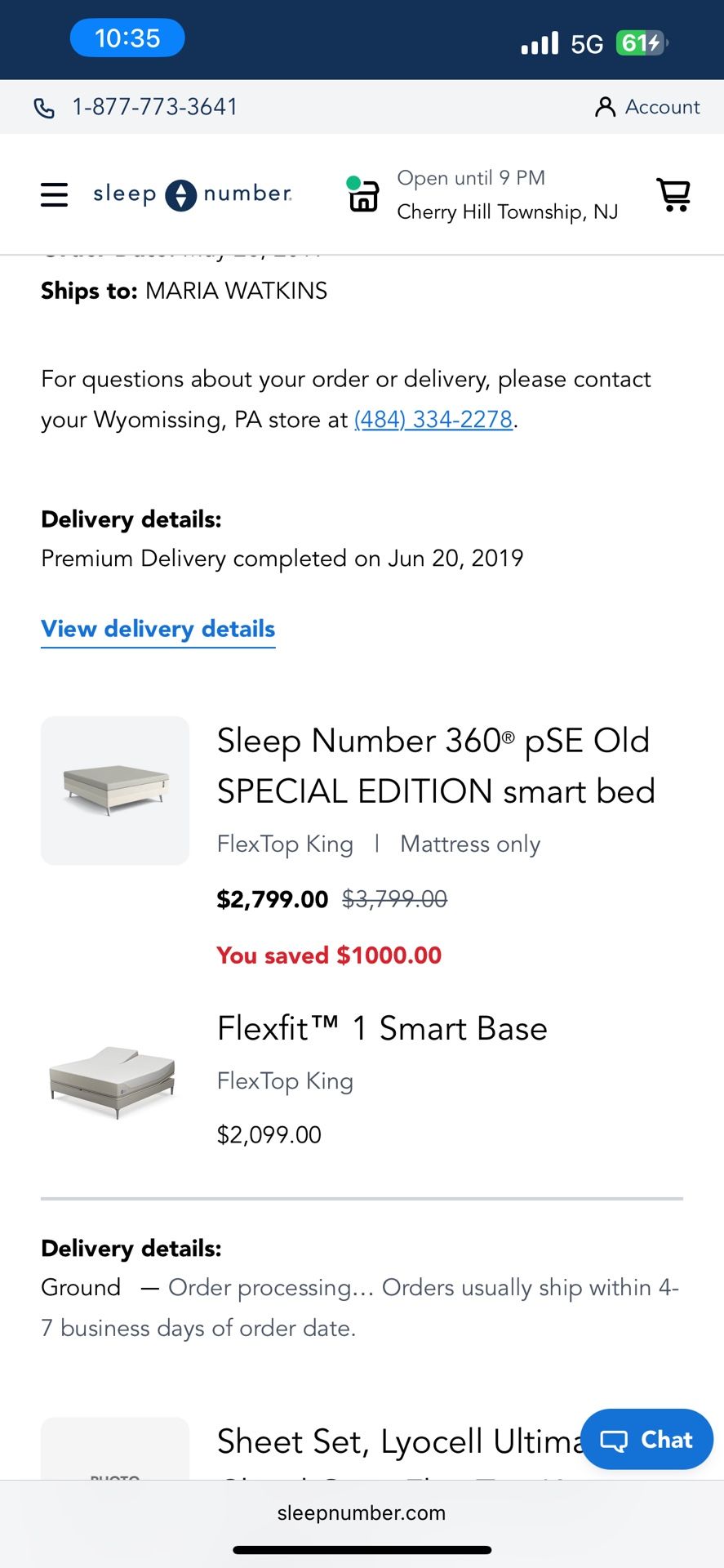
Task: Open the Chat bubble icon
Action: (x=615, y=1440)
